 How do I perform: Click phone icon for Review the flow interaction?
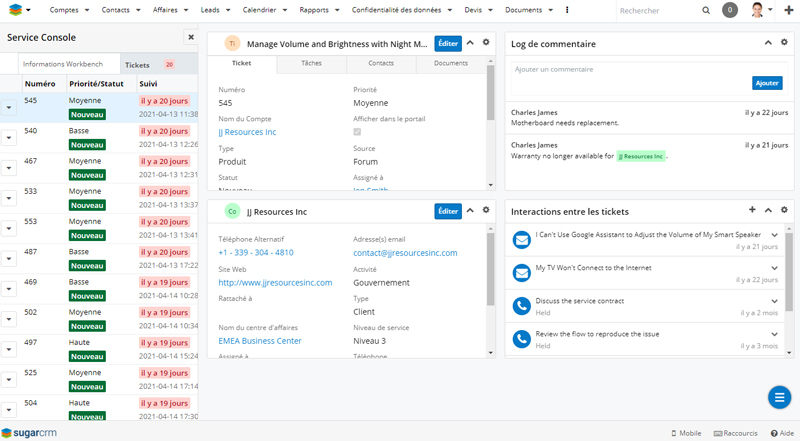click(521, 339)
